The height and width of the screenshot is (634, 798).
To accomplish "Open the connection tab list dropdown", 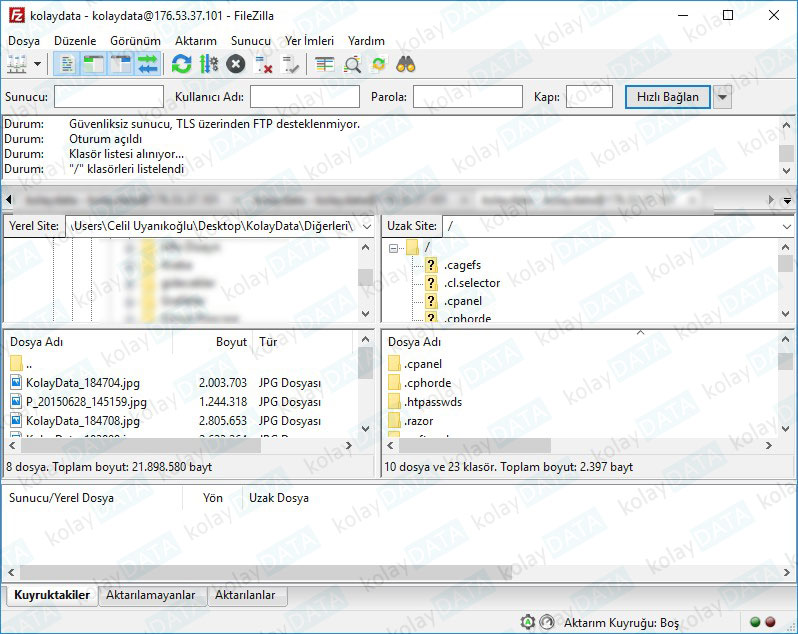I will tap(787, 200).
